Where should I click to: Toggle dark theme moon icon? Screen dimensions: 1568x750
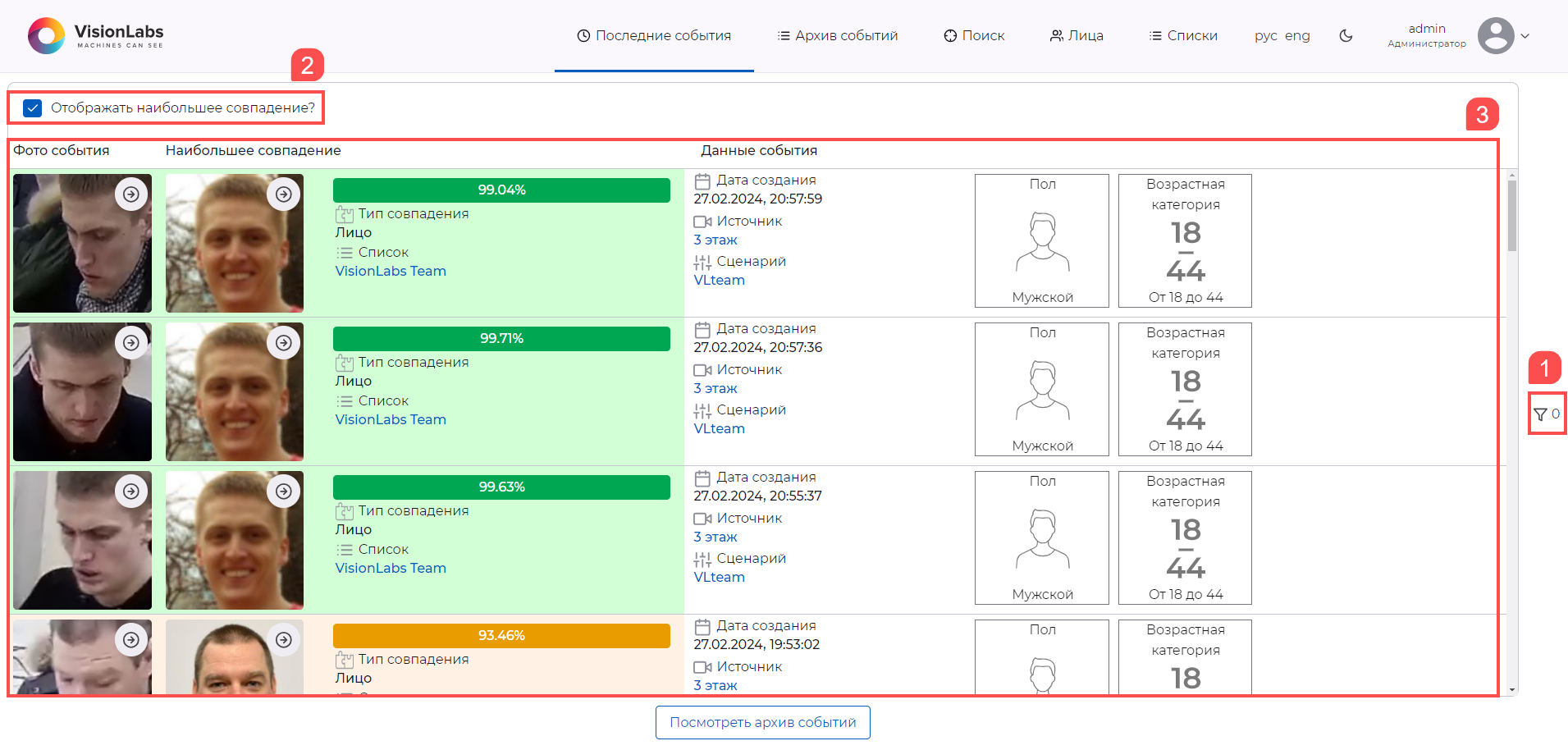click(x=1346, y=35)
